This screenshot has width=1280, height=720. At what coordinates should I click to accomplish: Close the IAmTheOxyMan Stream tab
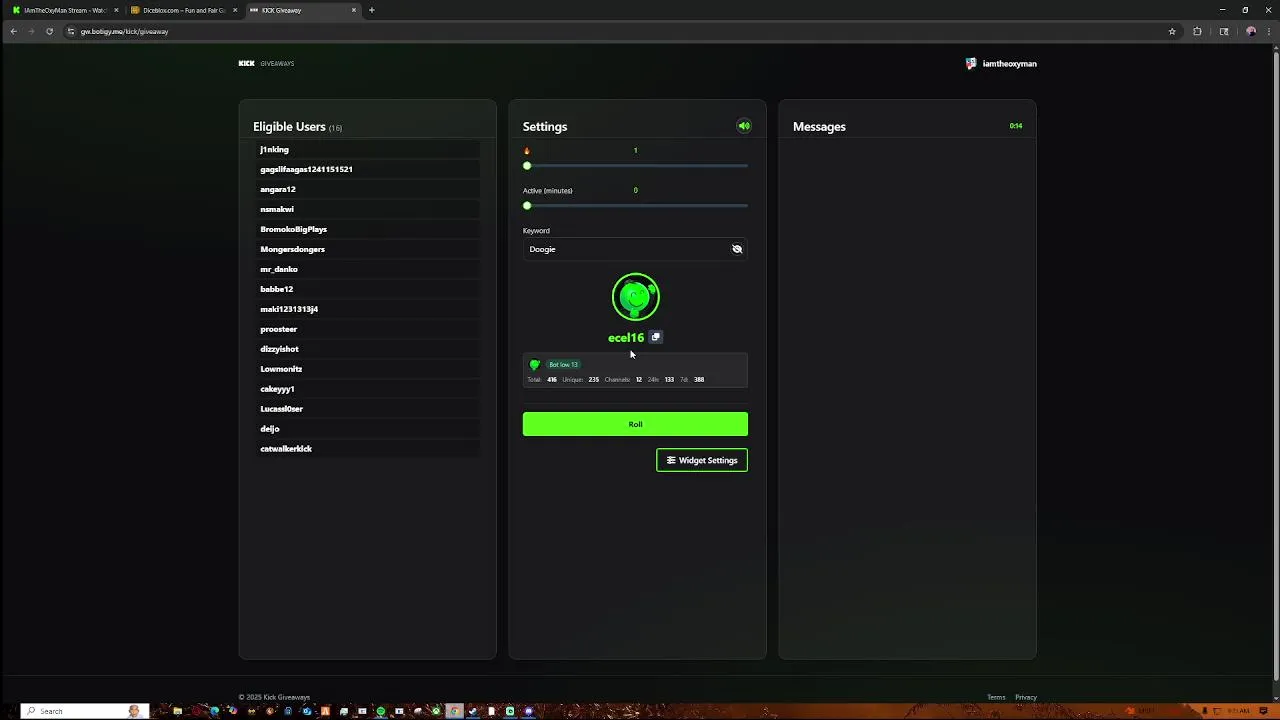pos(116,10)
